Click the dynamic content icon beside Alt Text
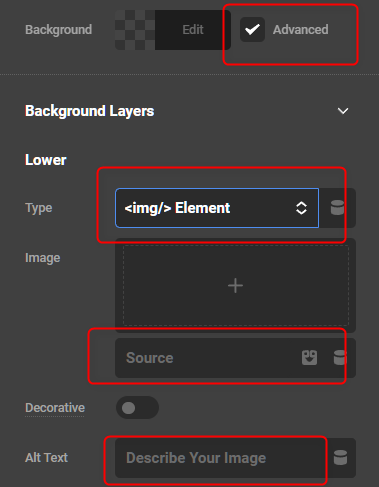Screen dimensions: 379x487 point(340,458)
